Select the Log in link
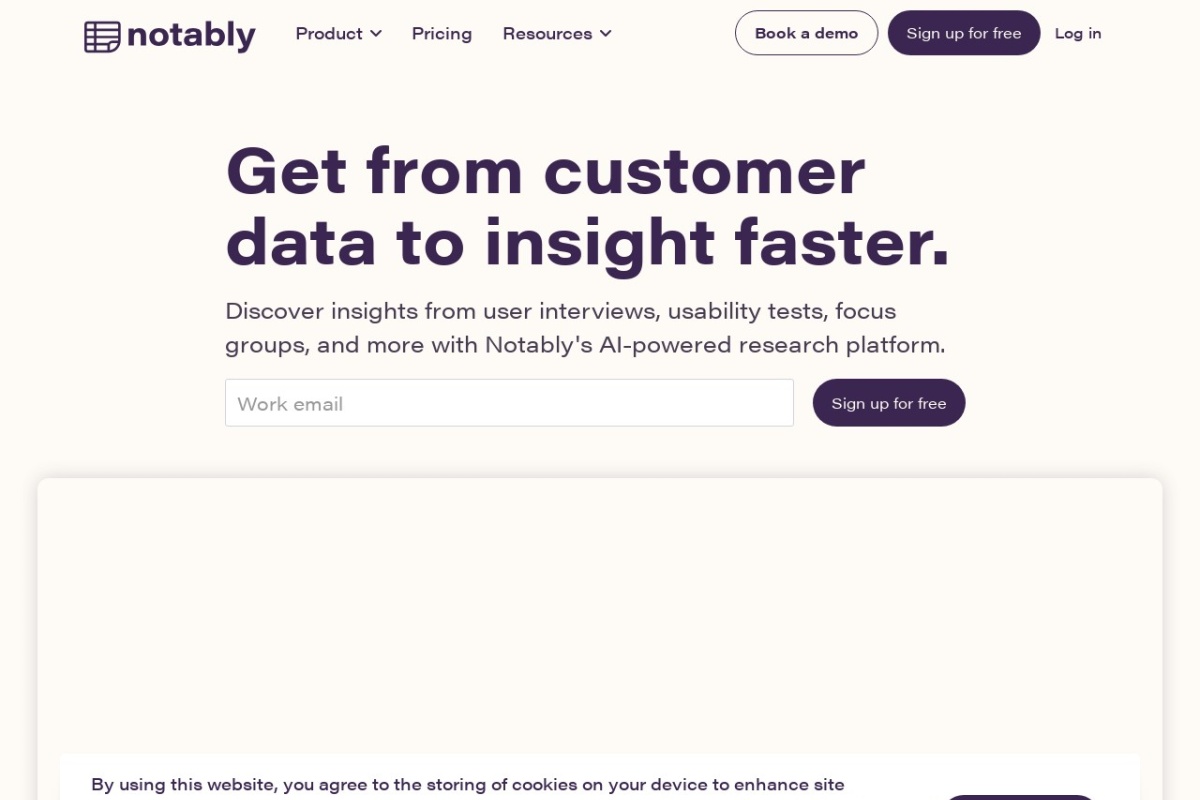Screen dimensions: 1200x800 (1078, 33)
